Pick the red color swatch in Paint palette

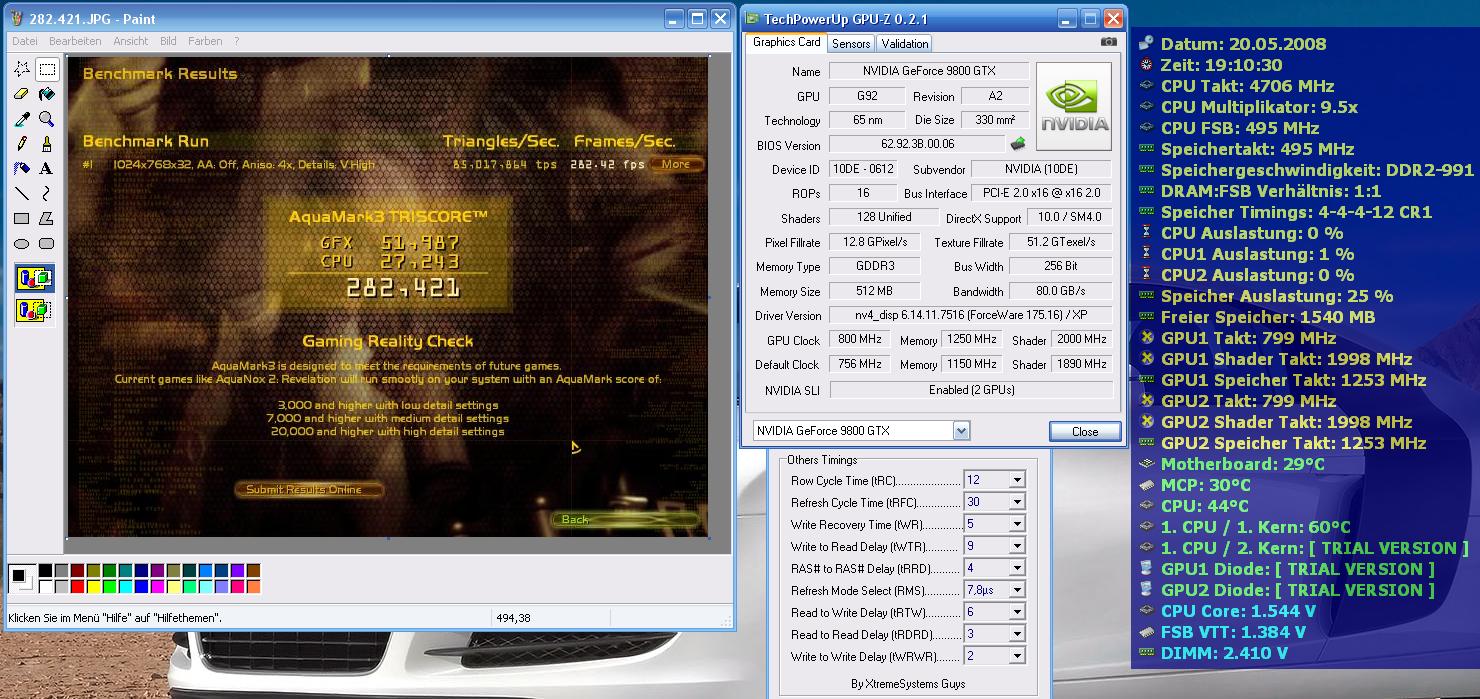[77, 587]
